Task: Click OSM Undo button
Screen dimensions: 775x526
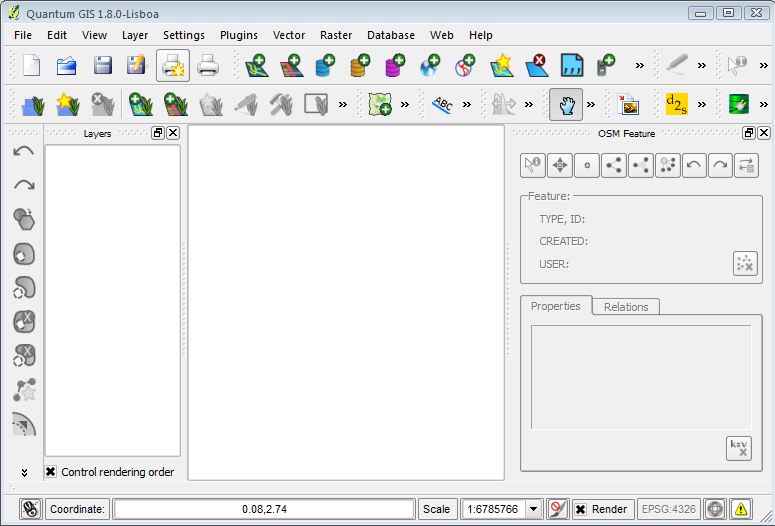Action: click(x=694, y=165)
